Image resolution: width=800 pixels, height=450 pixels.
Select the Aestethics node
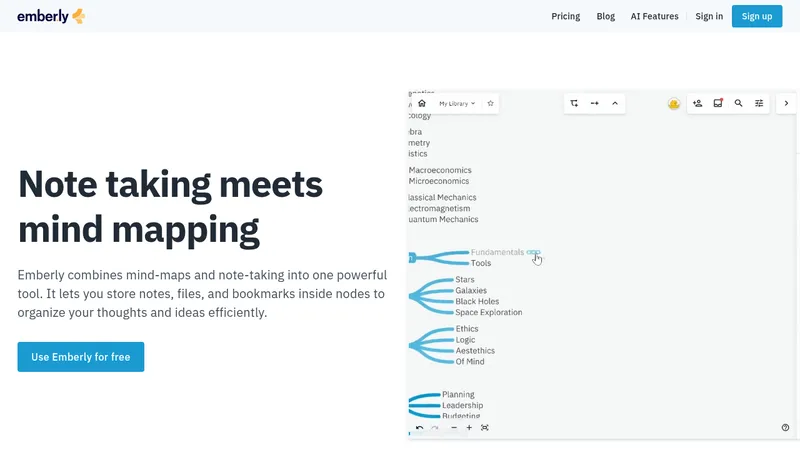[x=475, y=351]
